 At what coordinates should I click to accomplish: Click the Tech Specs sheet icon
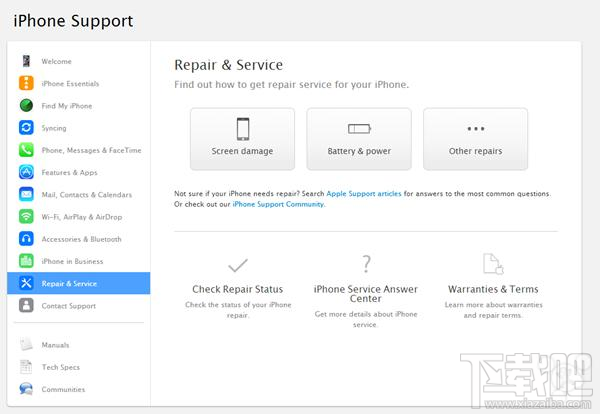pyautogui.click(x=26, y=366)
